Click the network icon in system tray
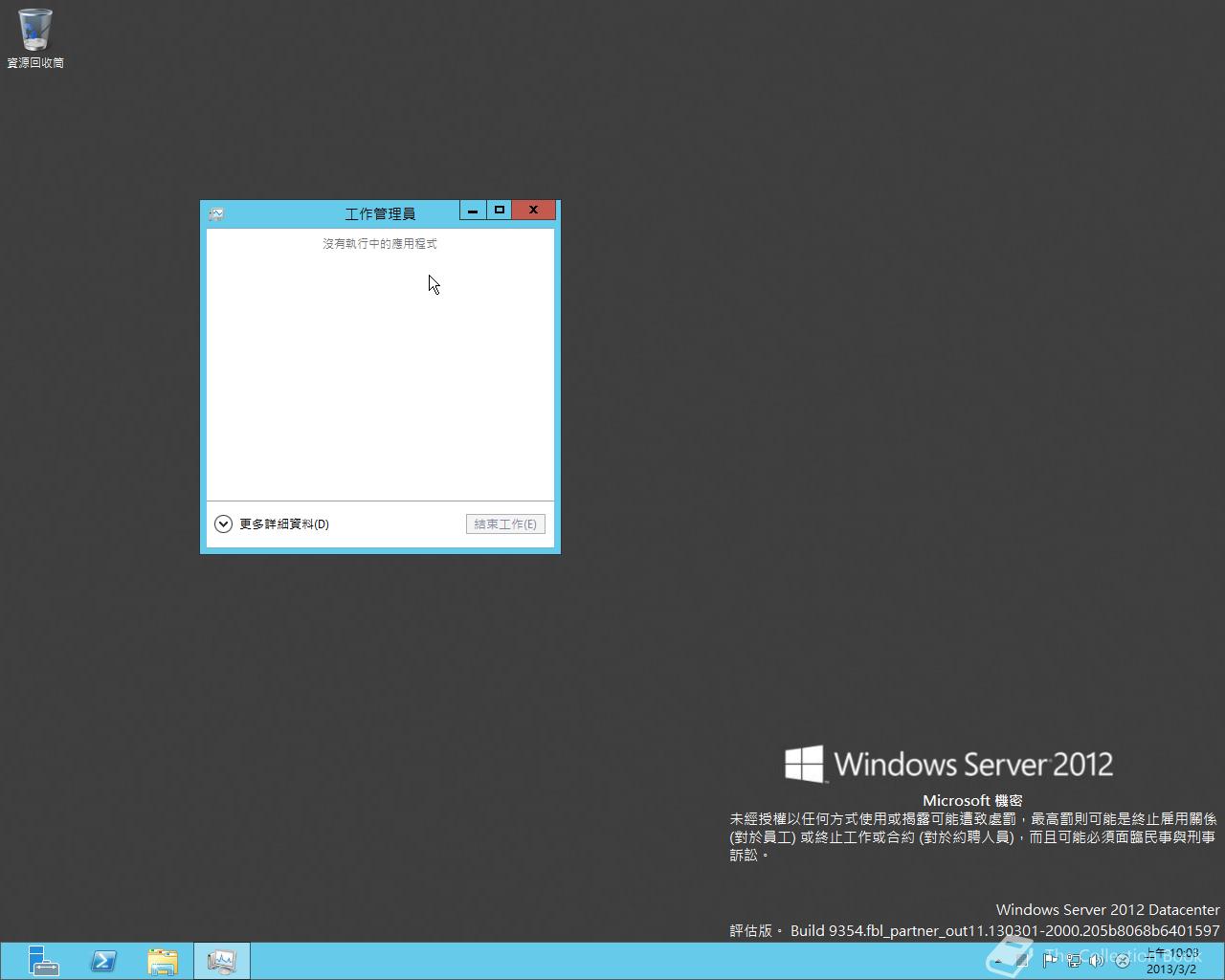Screen dimensions: 1225x980 coord(1074,960)
